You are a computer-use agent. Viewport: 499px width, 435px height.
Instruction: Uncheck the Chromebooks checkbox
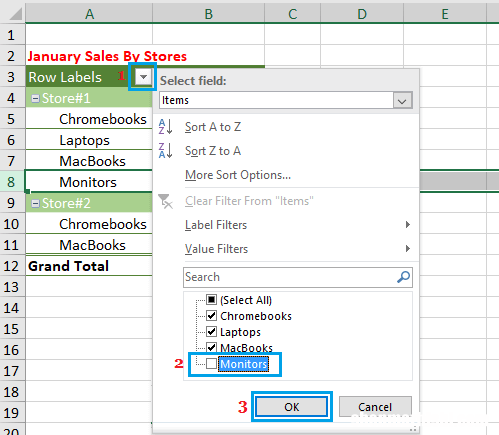click(x=211, y=316)
